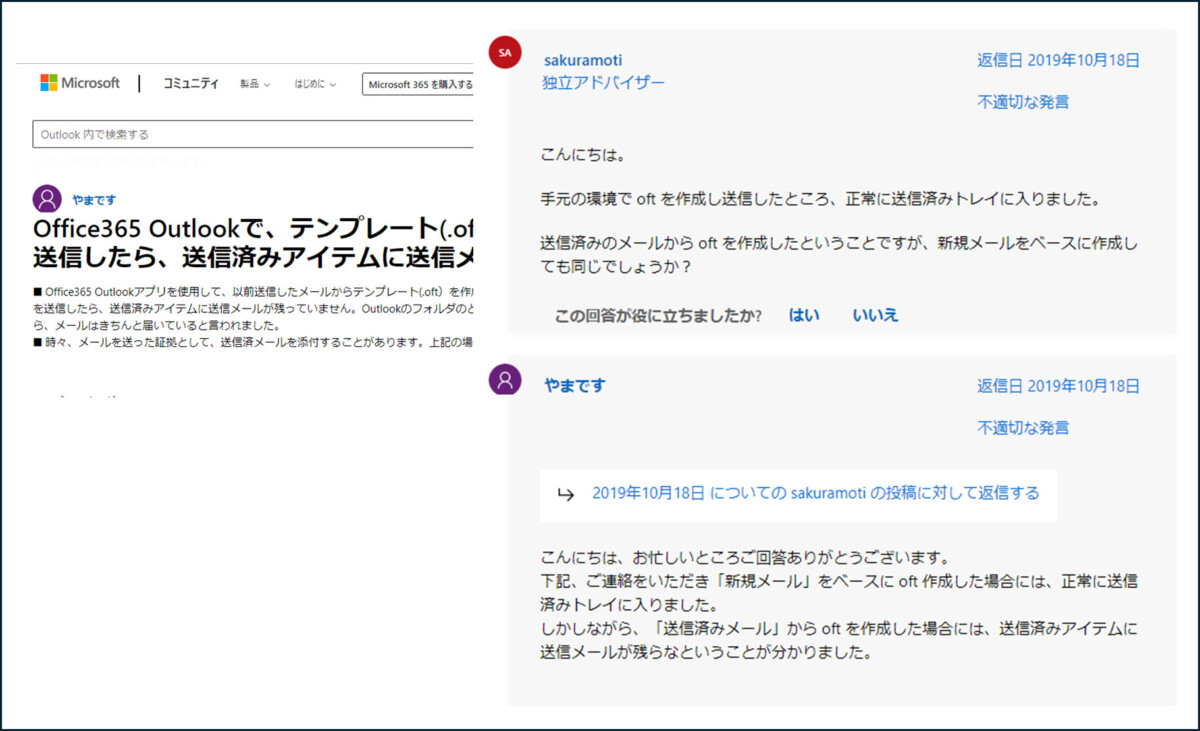This screenshot has height=731, width=1200.
Task: Click 返信日 2019年10月18日 on sakuramoti's reply
Action: (1058, 60)
